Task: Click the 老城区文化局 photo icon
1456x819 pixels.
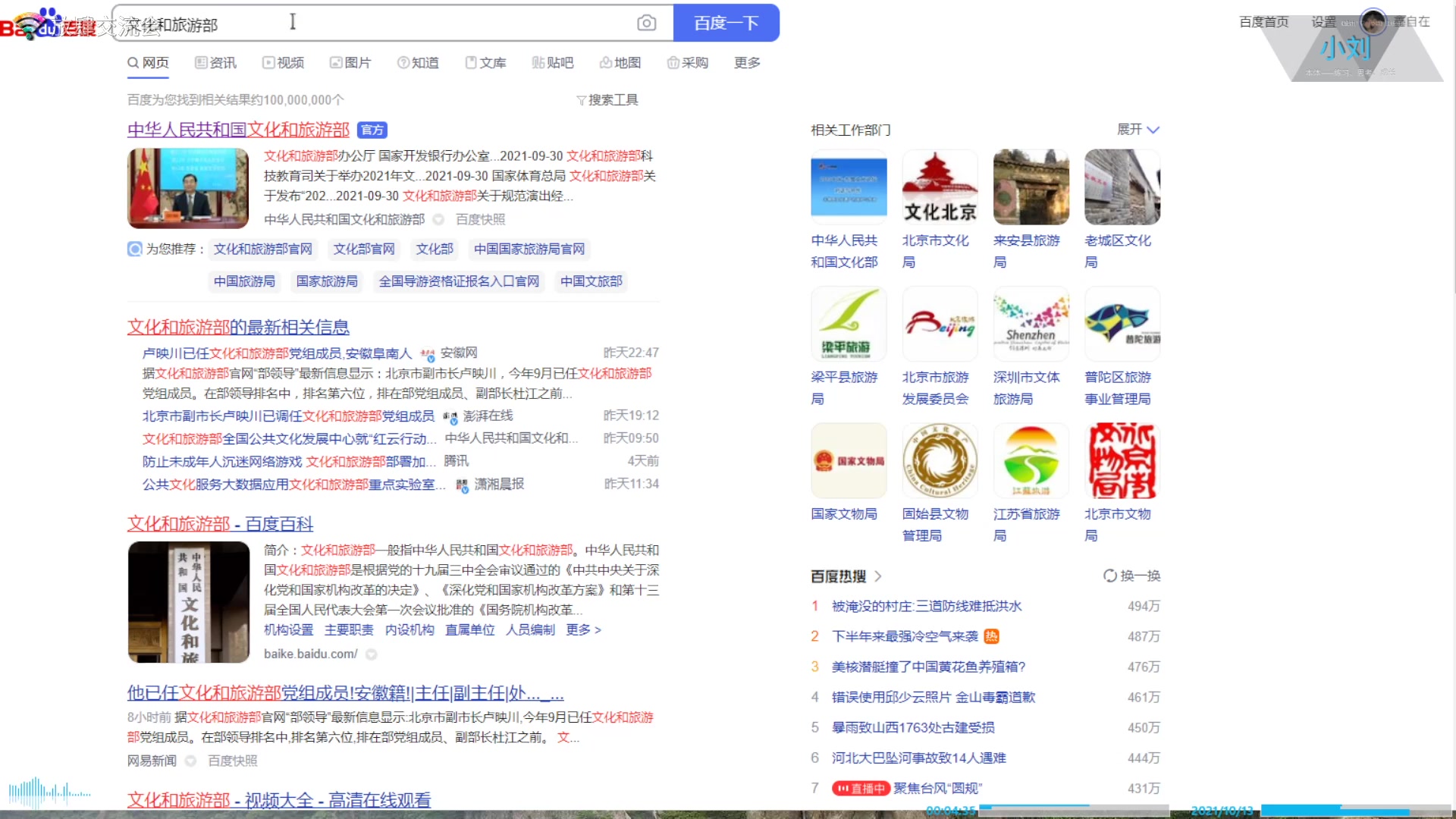Action: [1122, 187]
